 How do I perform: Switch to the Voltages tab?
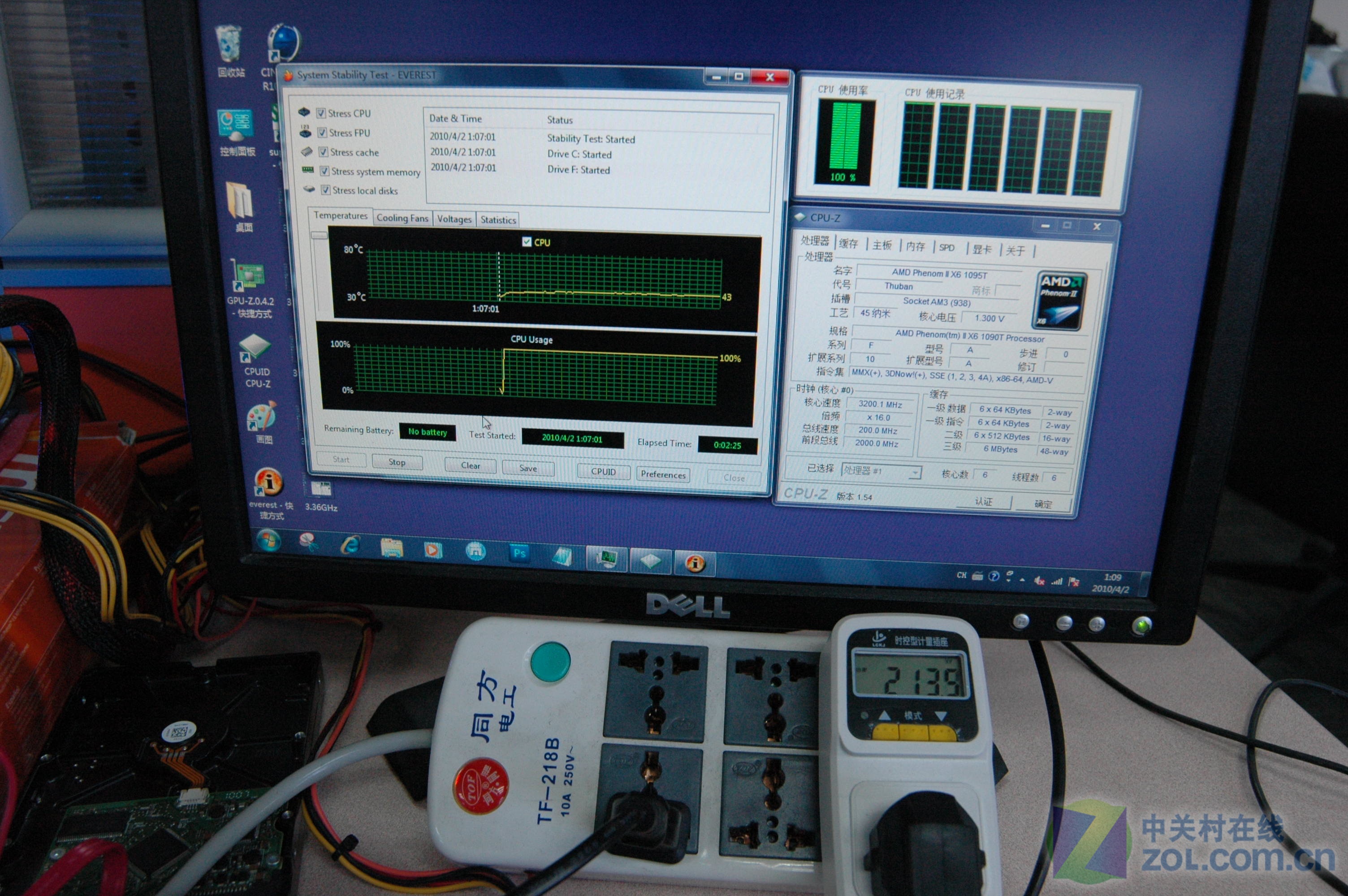(454, 219)
